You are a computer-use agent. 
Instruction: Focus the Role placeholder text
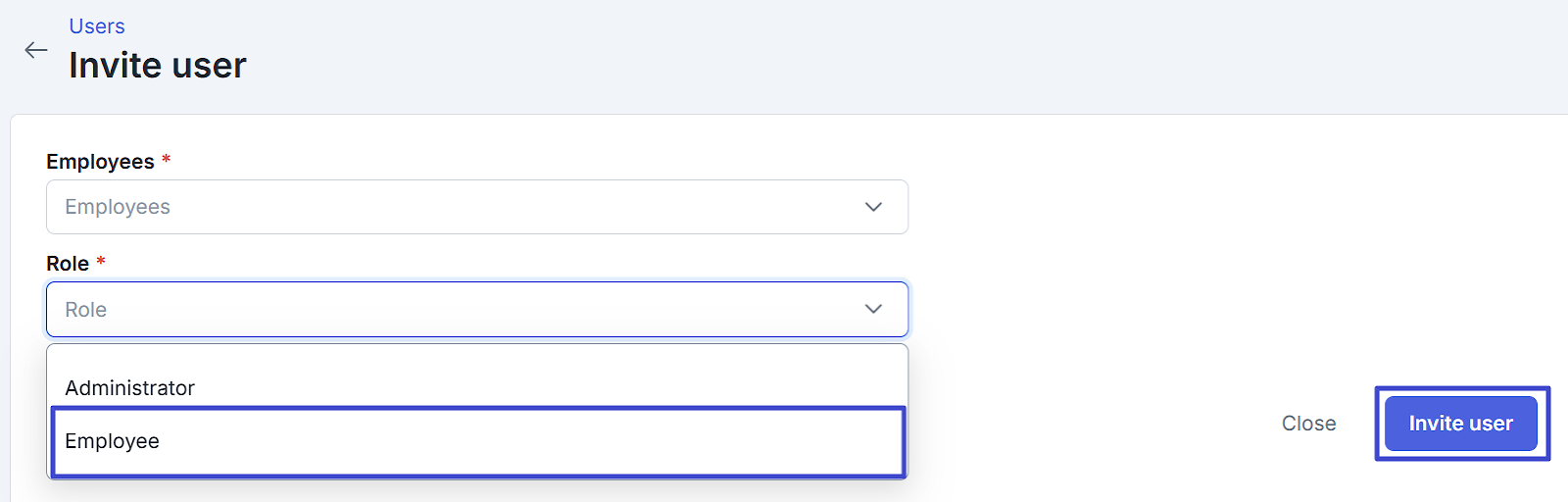click(x=86, y=310)
